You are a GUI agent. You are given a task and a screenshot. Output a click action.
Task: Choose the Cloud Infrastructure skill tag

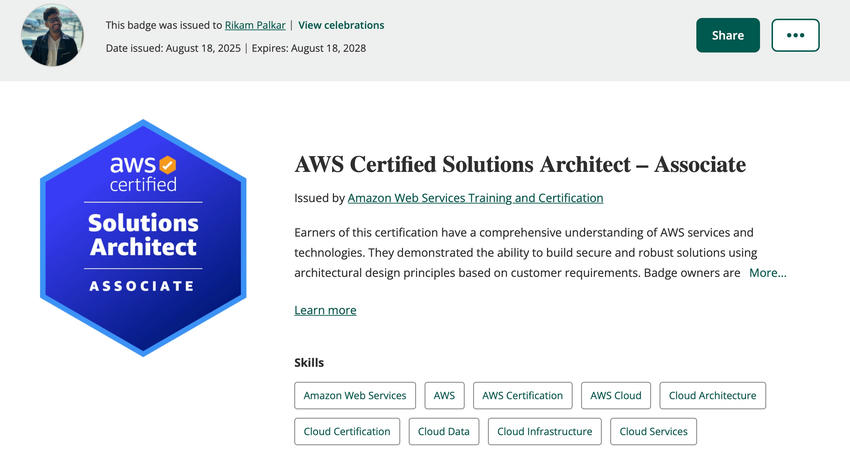(545, 431)
